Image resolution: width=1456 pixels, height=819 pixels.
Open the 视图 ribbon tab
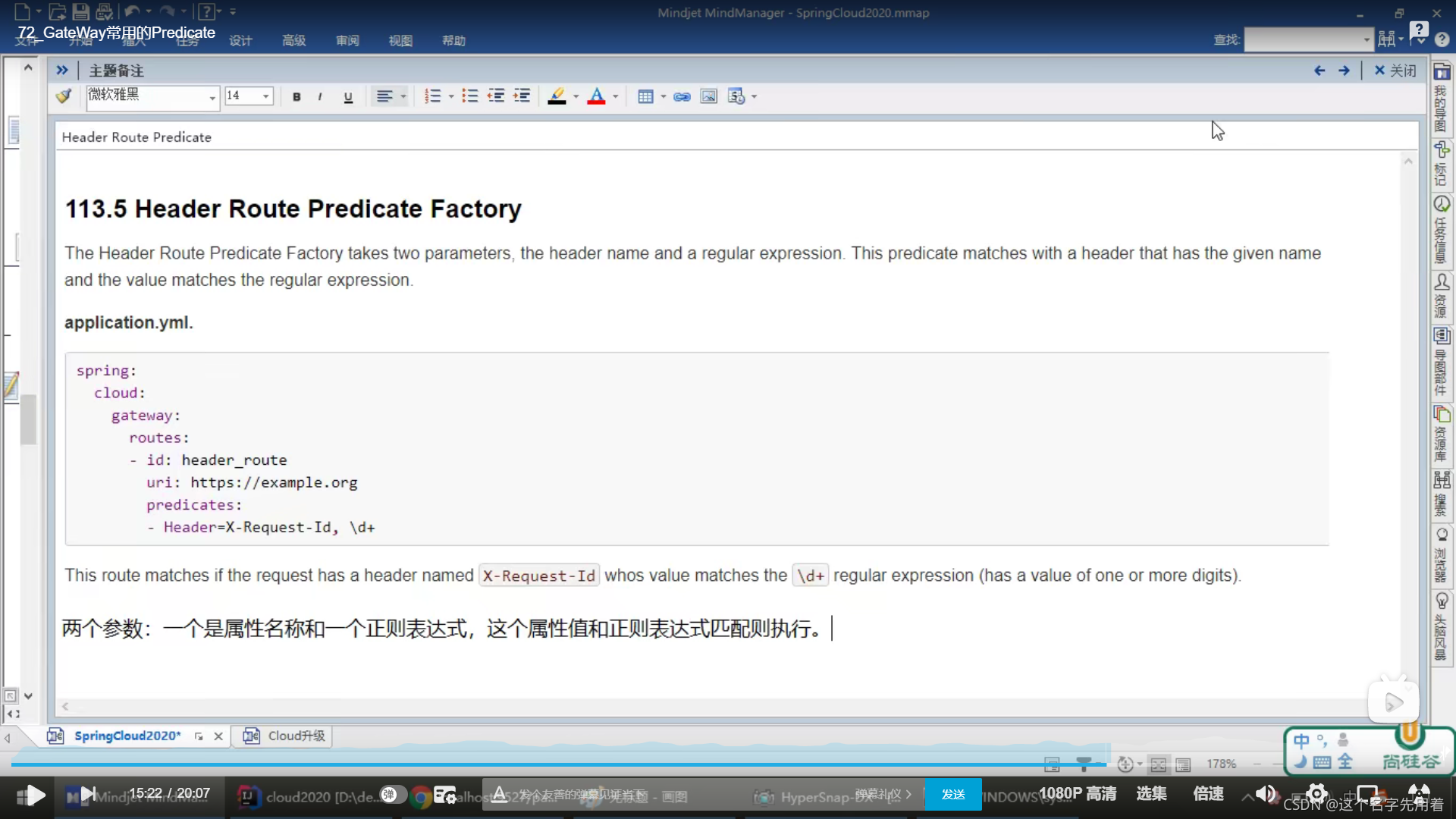pos(400,40)
